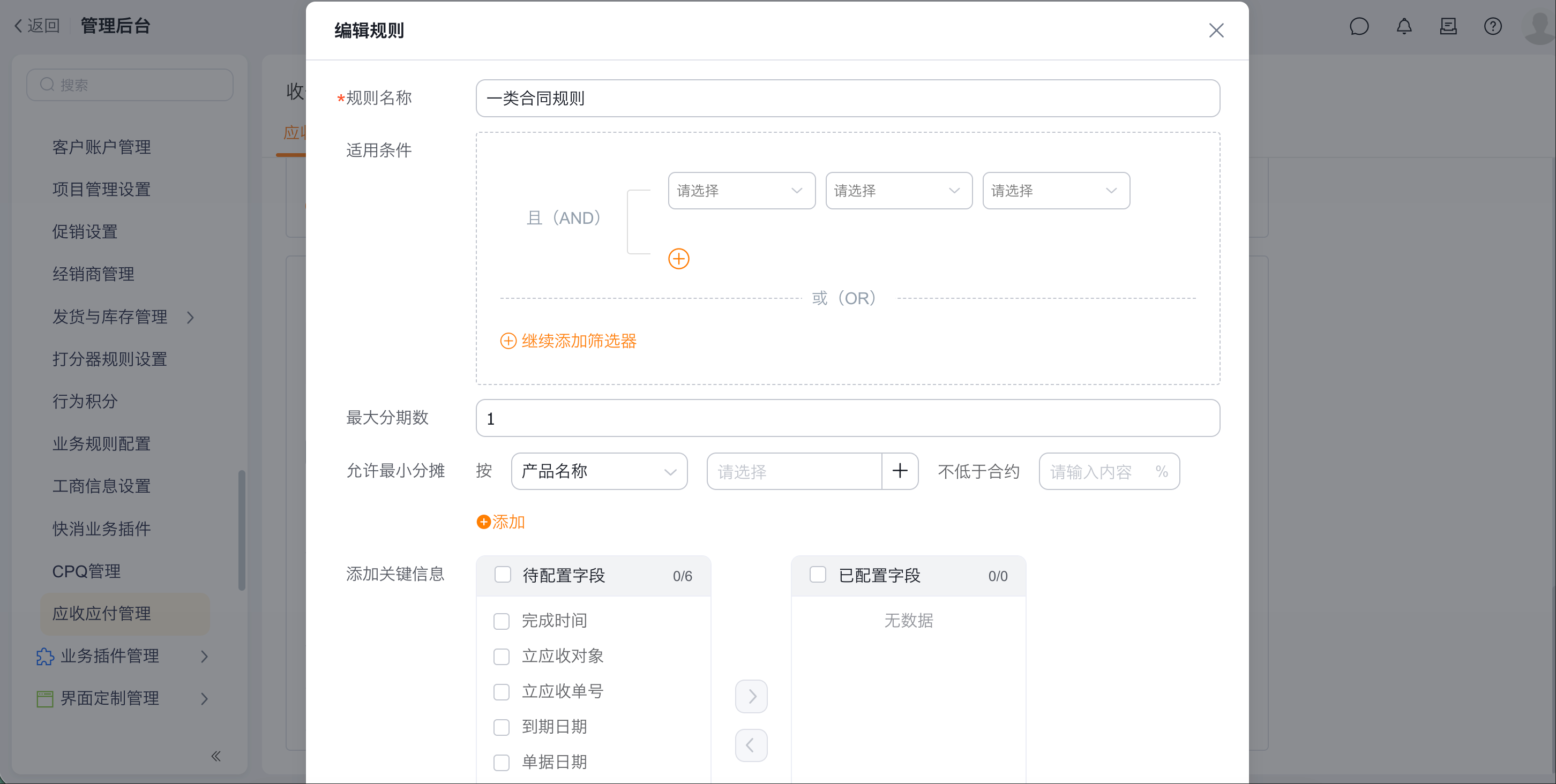Move fields right with transfer arrow
The width and height of the screenshot is (1556, 784).
pos(751,697)
